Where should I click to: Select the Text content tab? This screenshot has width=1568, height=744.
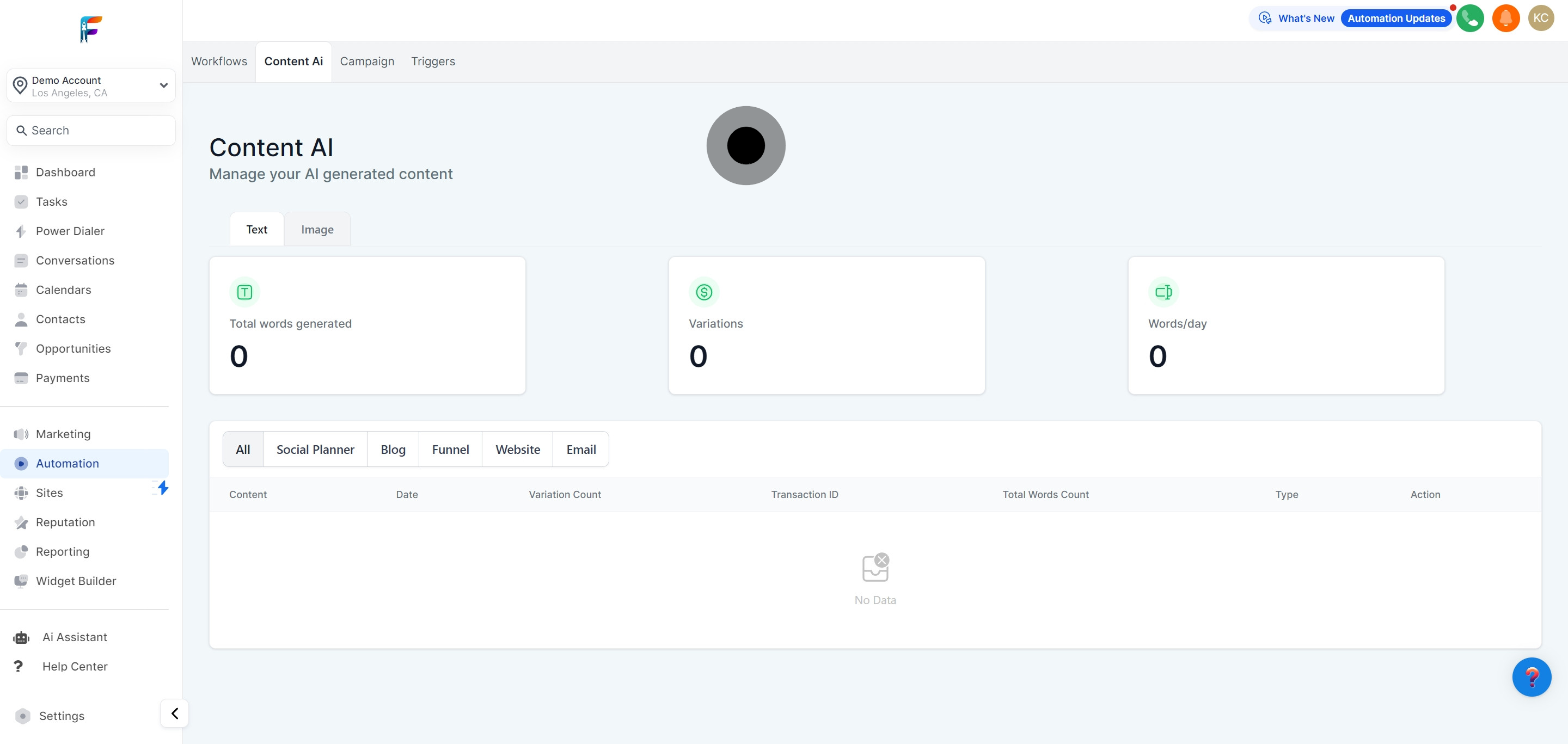257,229
